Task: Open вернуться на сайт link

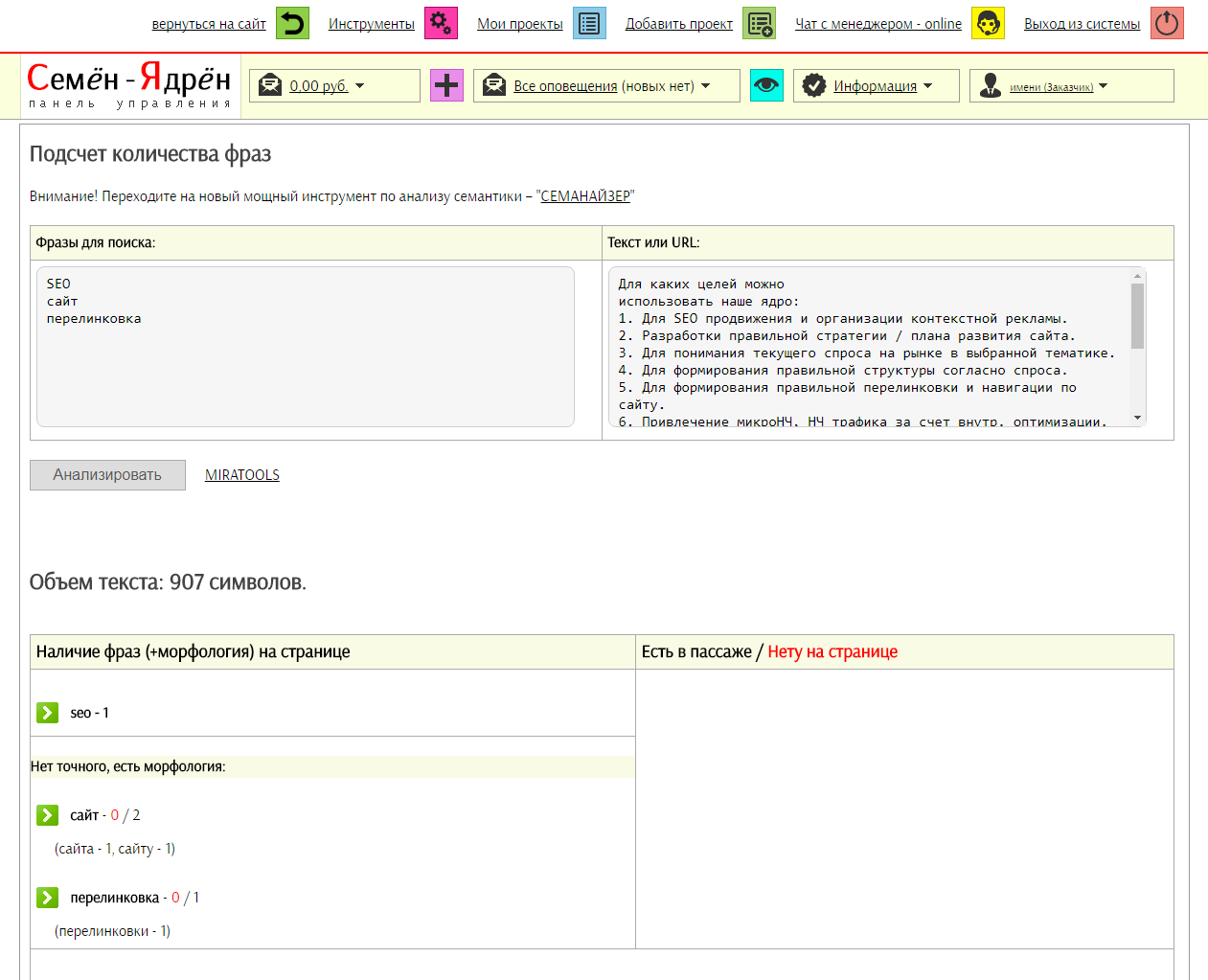Action: coord(209,24)
